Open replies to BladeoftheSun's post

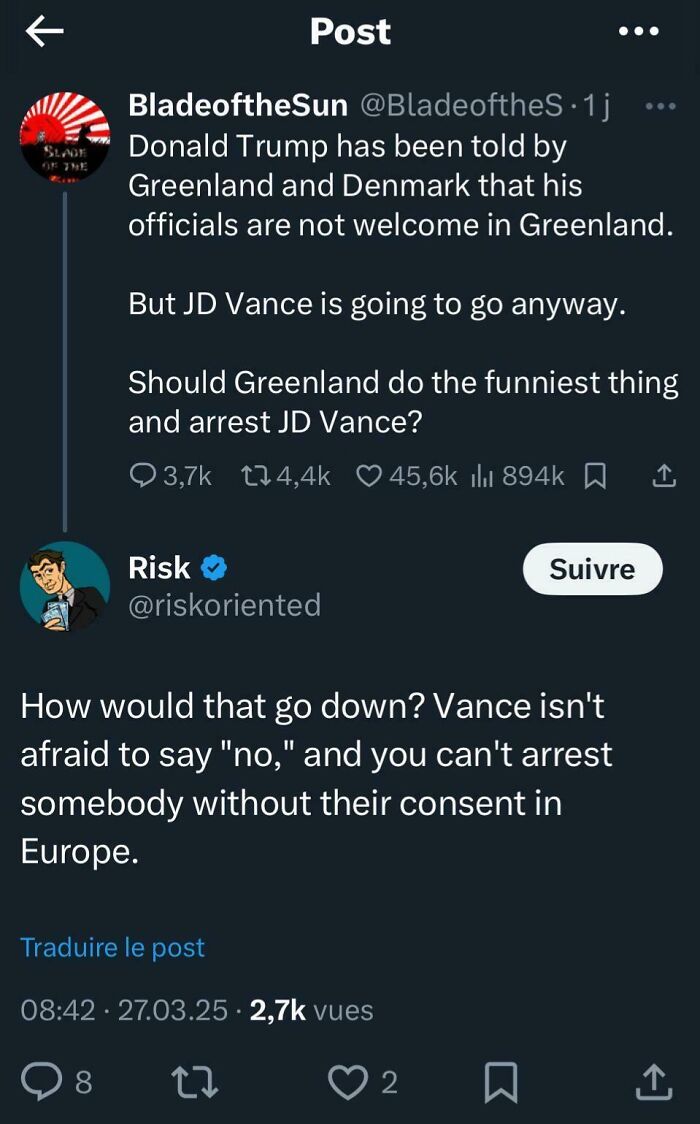coord(146,476)
